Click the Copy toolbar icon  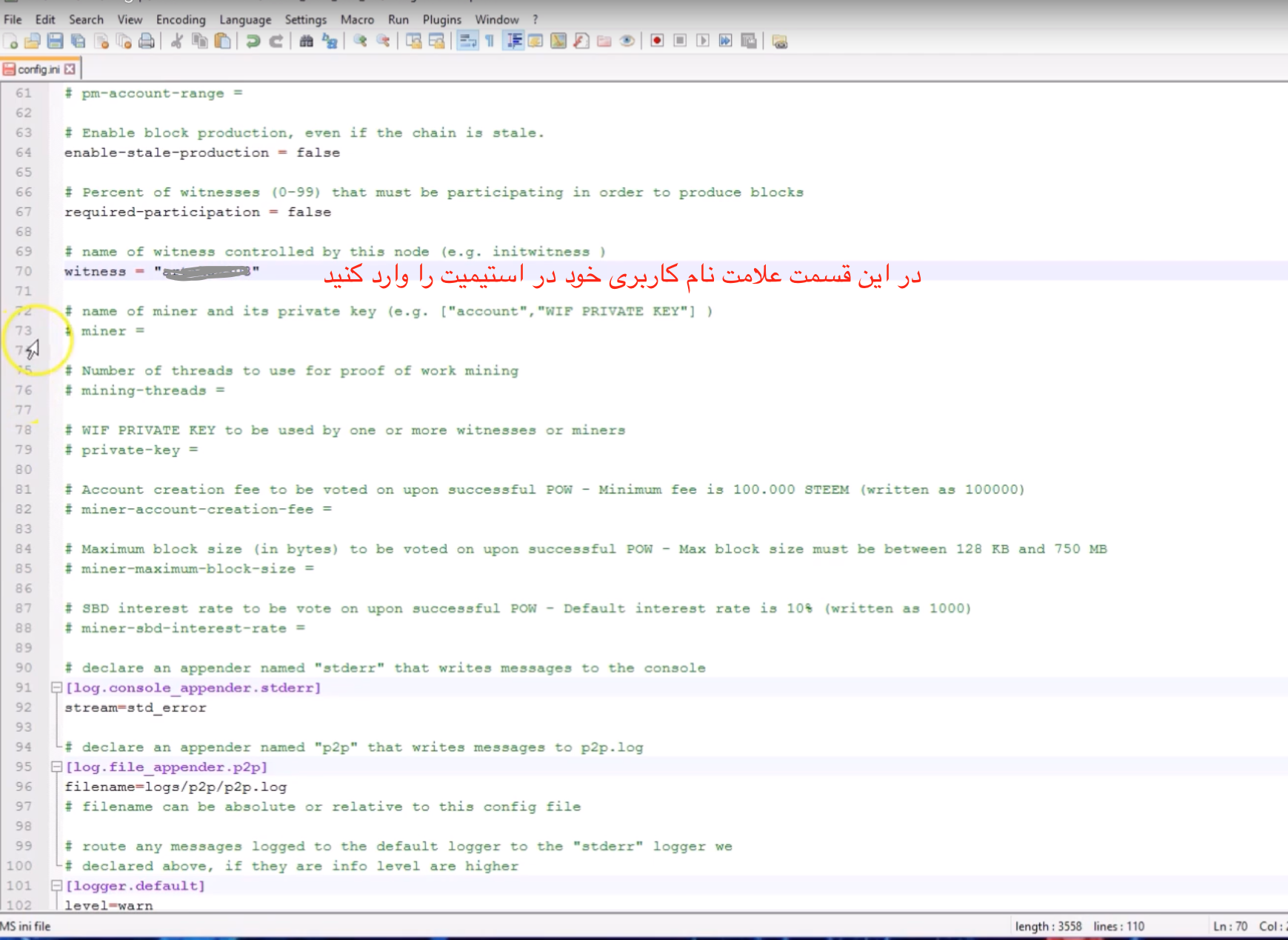click(x=199, y=41)
